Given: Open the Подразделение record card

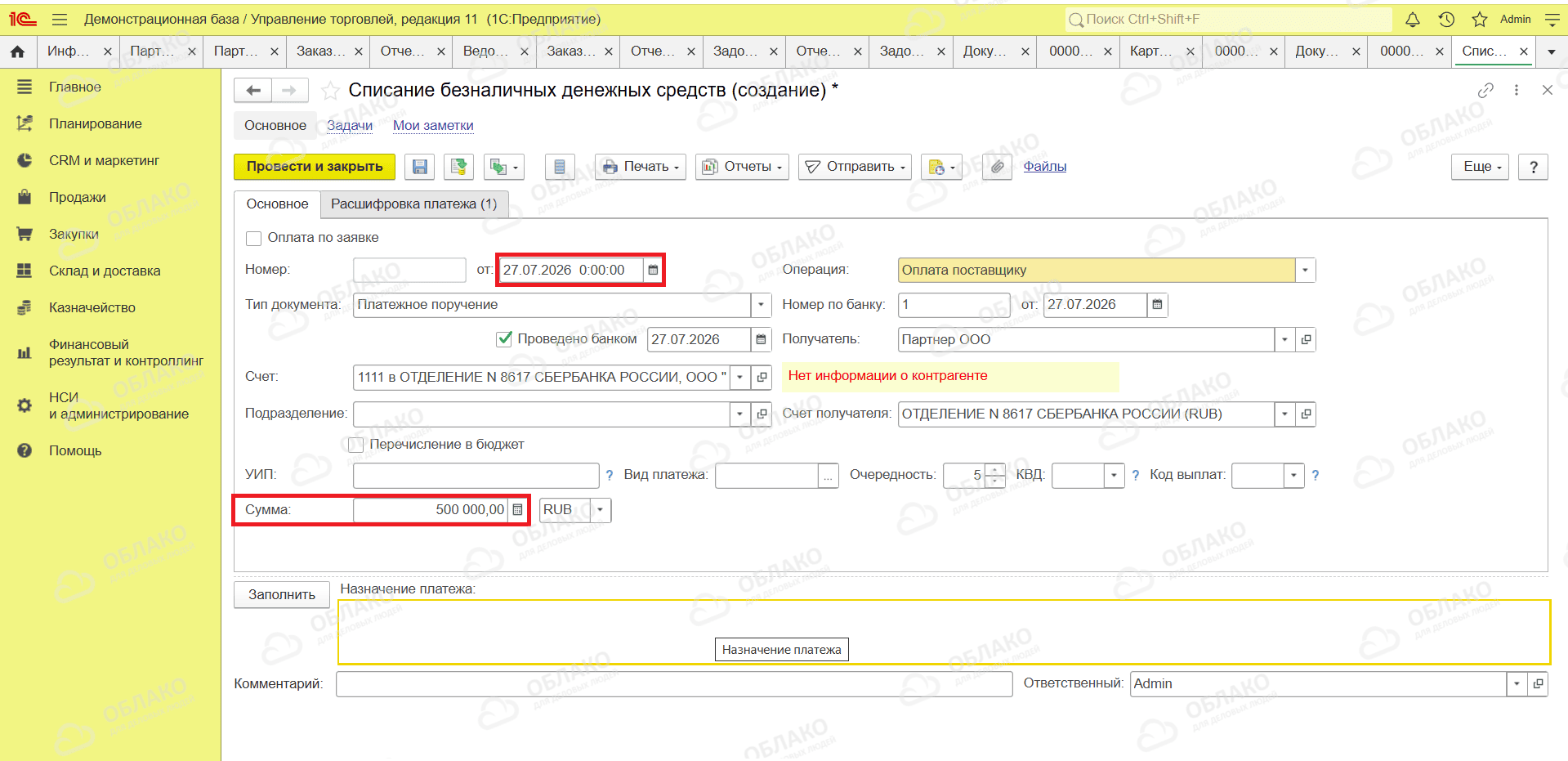Looking at the screenshot, I should click(762, 414).
